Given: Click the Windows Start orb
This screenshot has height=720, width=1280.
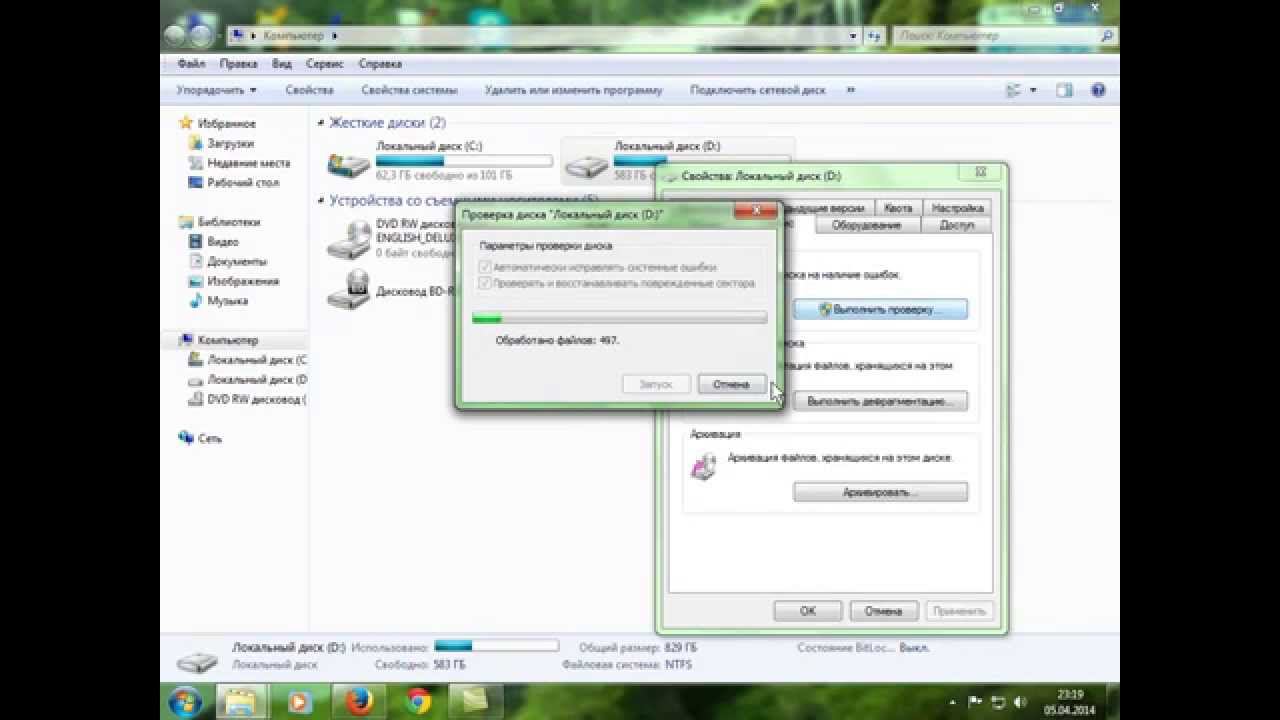Looking at the screenshot, I should point(186,702).
